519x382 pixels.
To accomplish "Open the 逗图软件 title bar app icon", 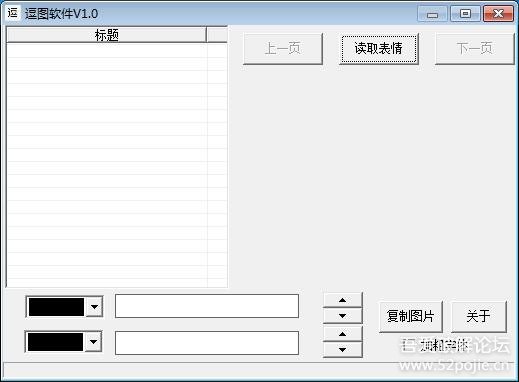I will point(13,13).
